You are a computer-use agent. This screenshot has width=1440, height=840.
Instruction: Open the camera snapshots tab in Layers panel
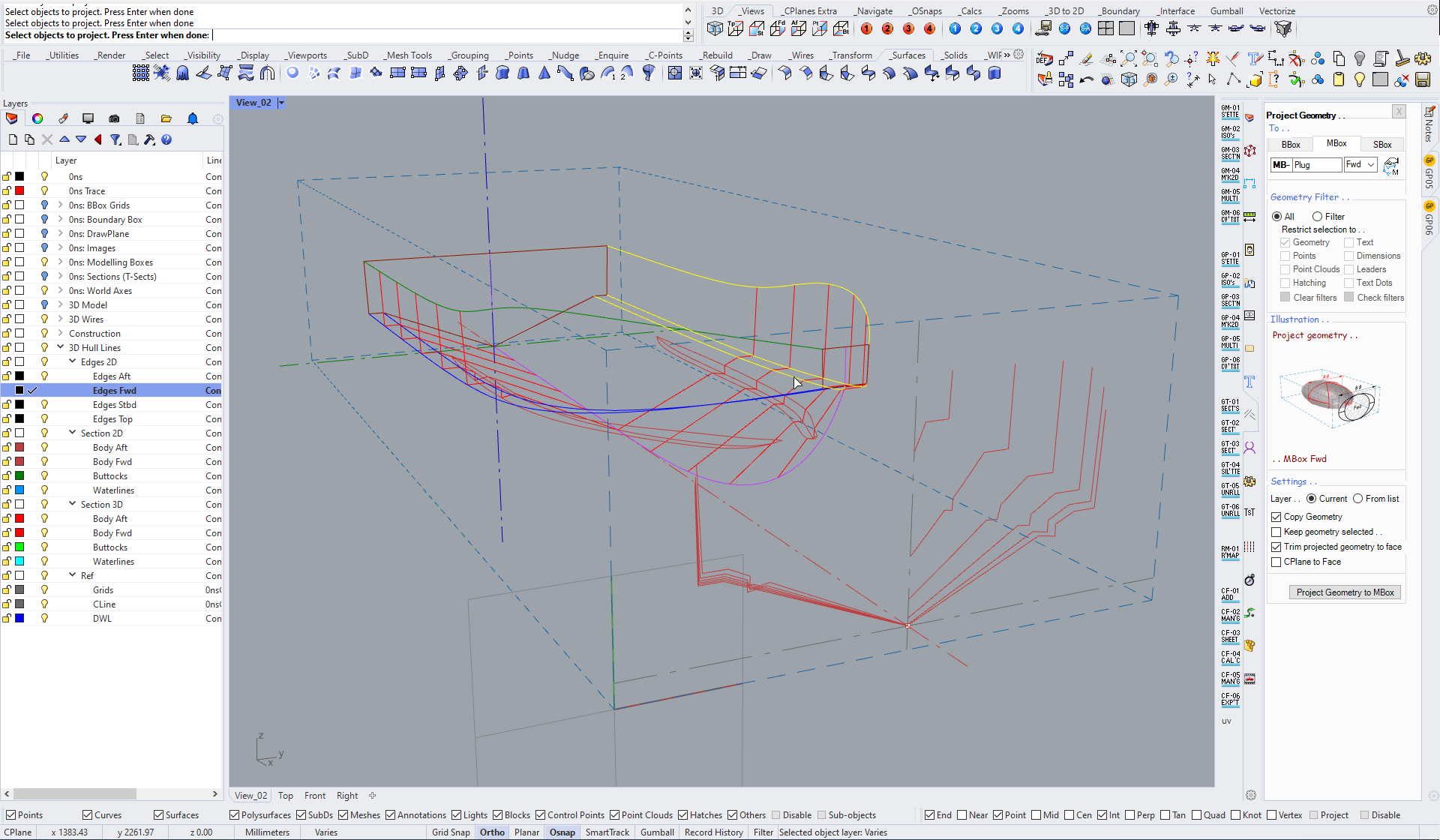(x=114, y=118)
